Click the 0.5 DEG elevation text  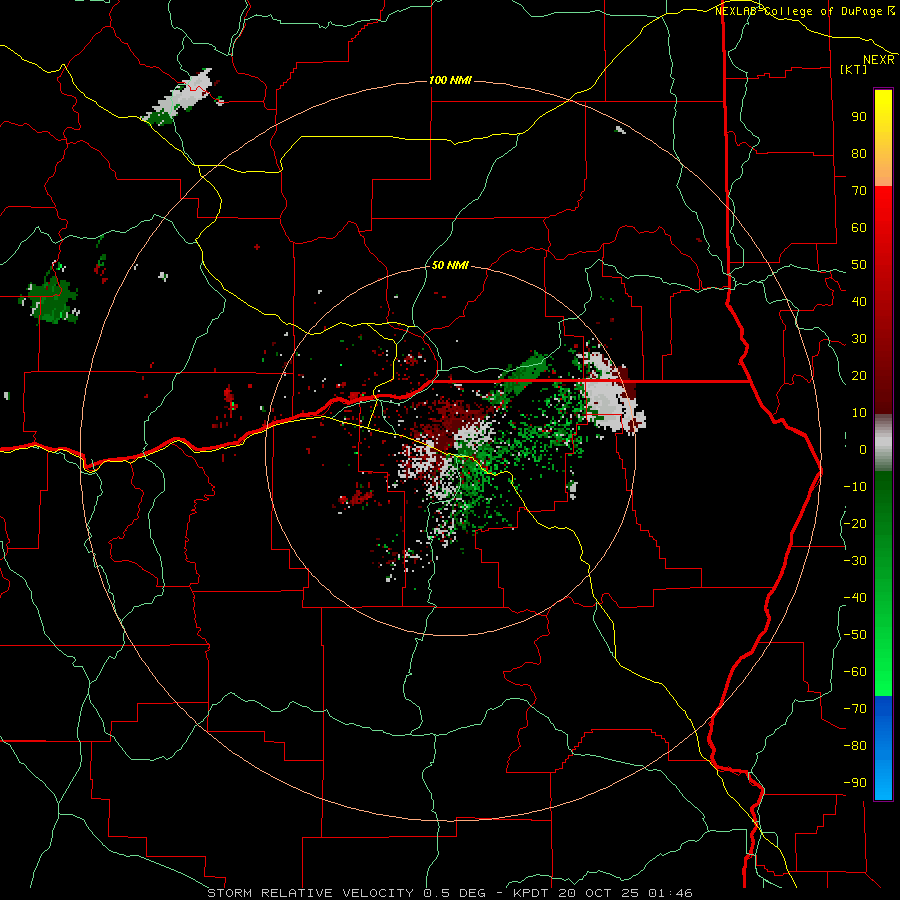click(x=455, y=893)
